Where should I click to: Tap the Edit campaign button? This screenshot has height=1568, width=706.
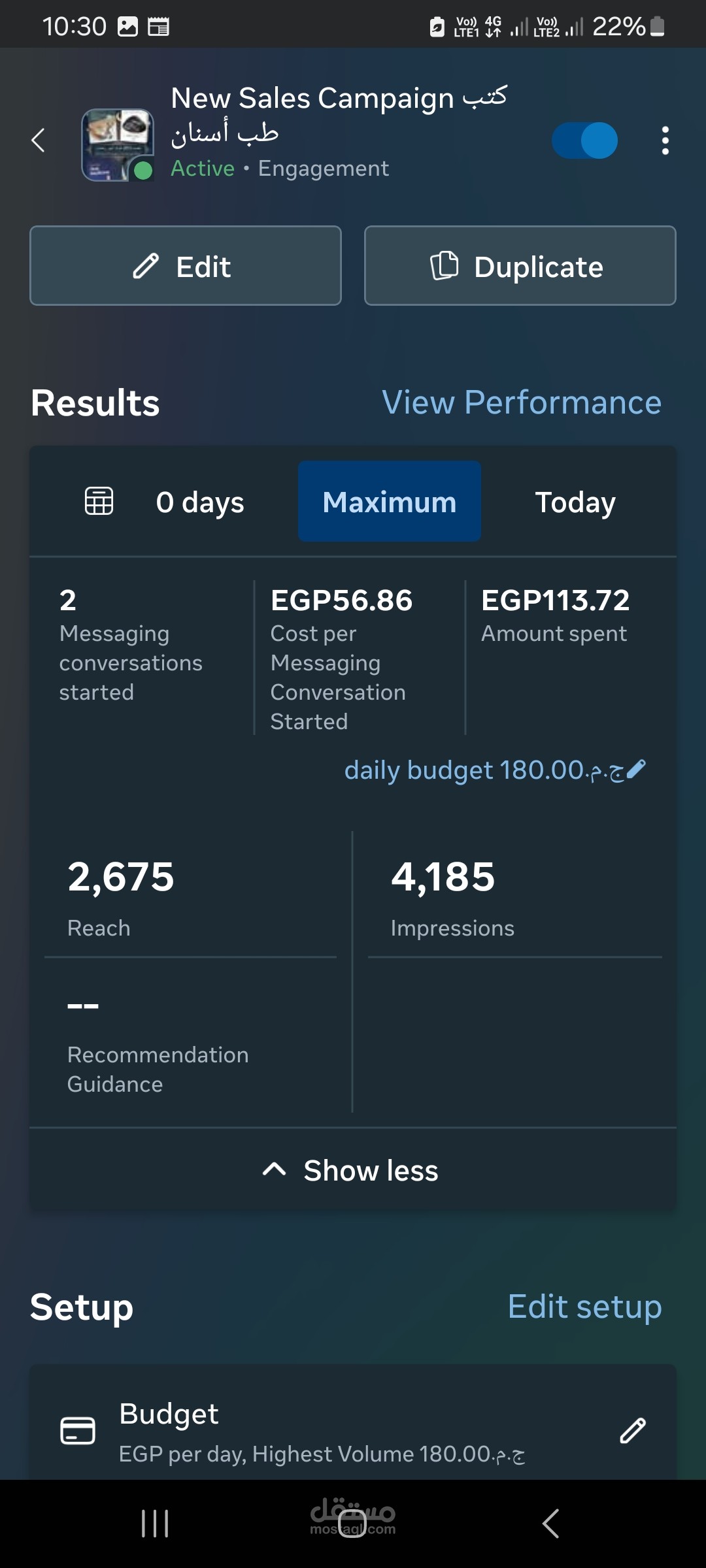[186, 266]
